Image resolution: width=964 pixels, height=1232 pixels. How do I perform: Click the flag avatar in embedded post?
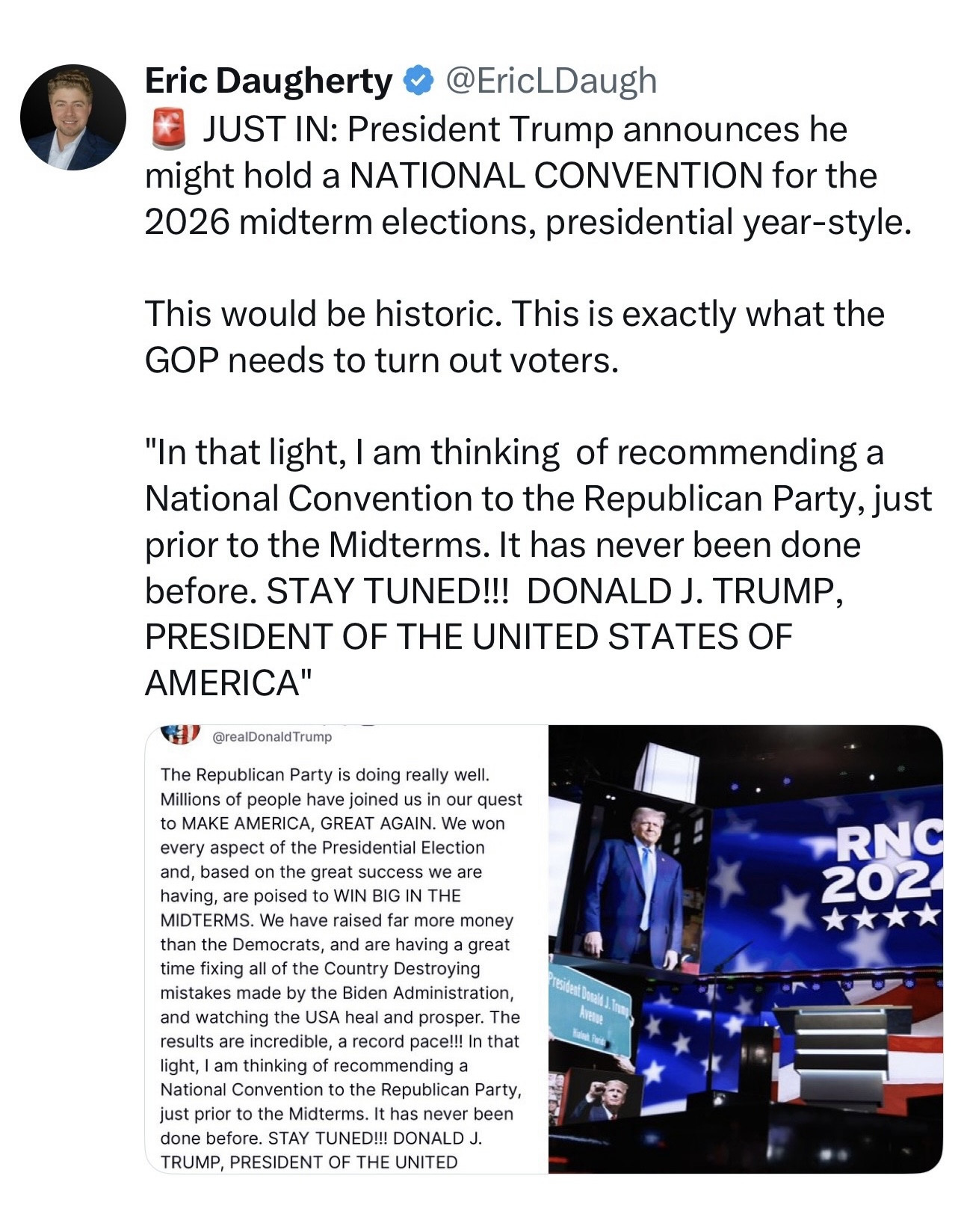[181, 734]
